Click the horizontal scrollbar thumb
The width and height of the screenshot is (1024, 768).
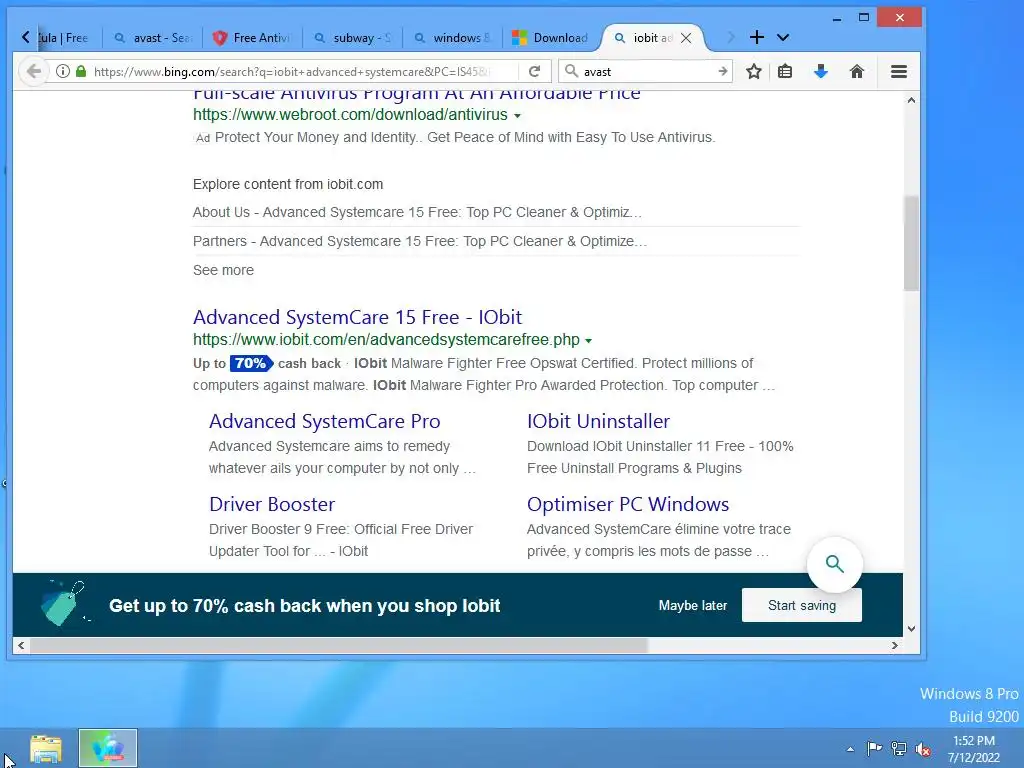[338, 645]
